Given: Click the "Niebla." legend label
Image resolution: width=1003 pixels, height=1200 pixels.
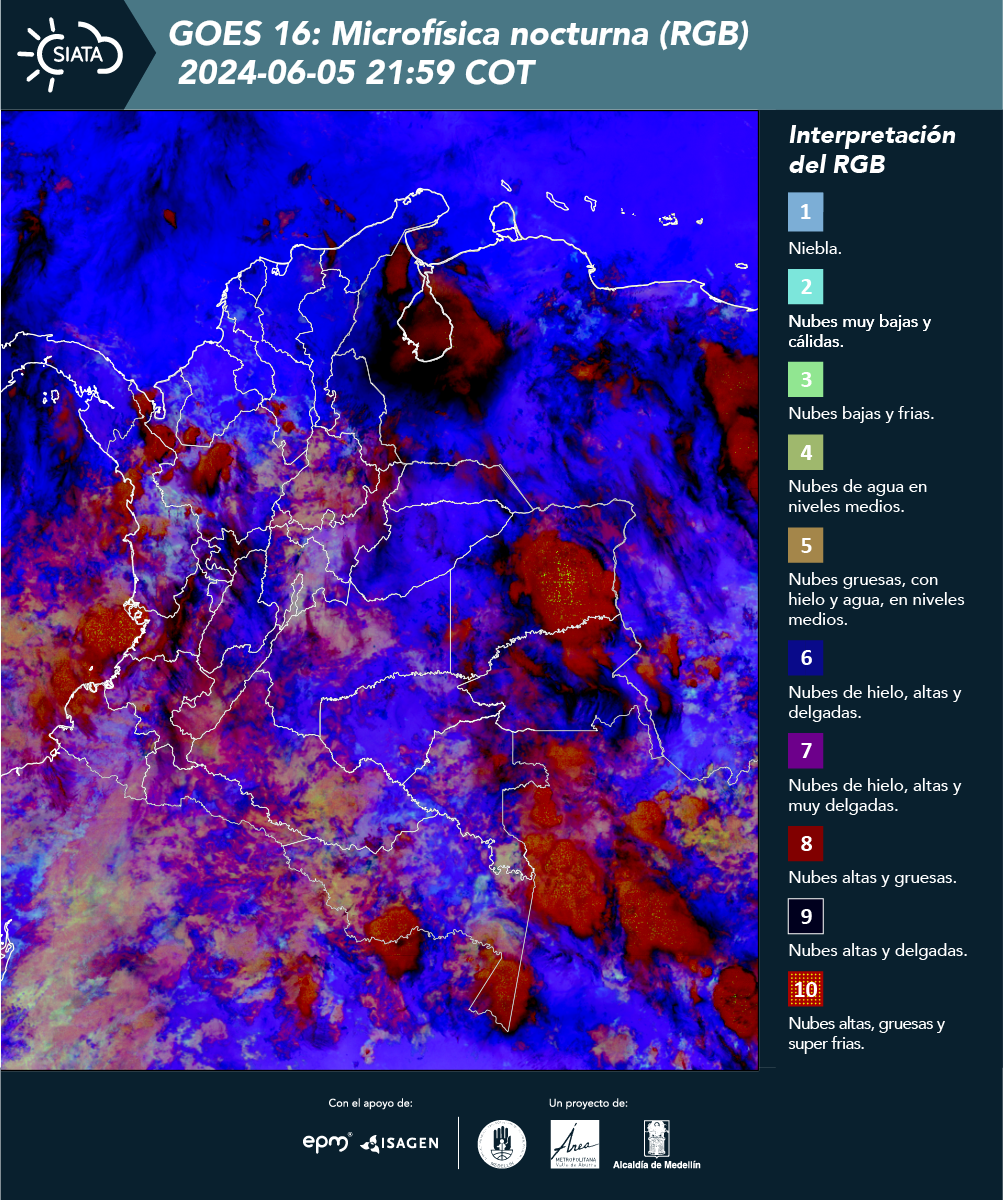Looking at the screenshot, I should (x=815, y=248).
